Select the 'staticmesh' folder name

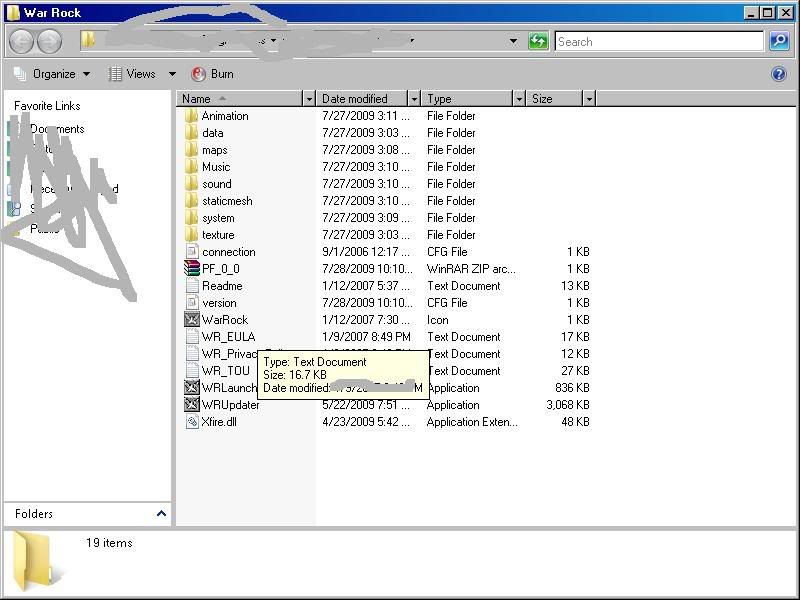tap(227, 201)
